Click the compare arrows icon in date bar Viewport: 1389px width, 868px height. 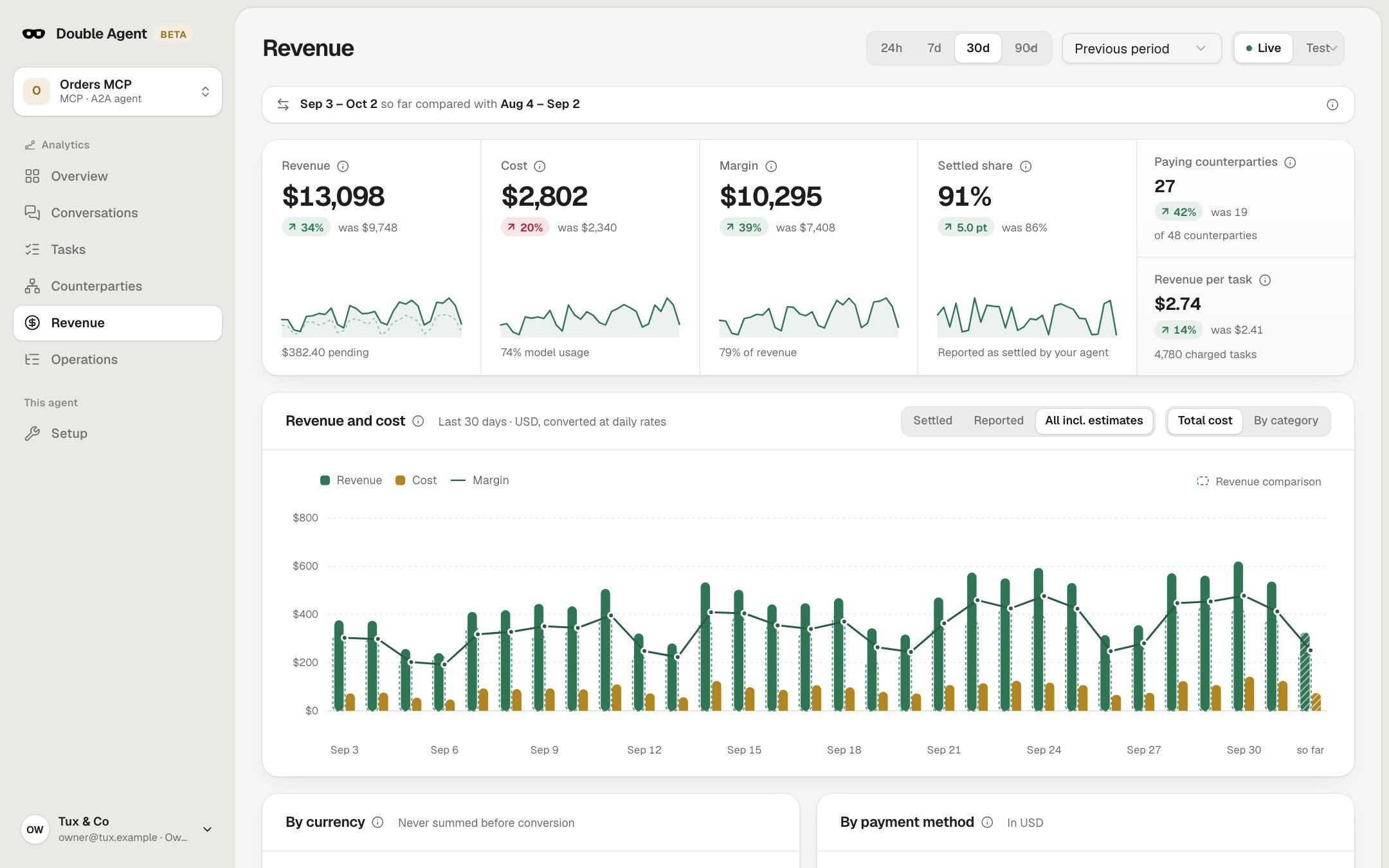tap(283, 104)
